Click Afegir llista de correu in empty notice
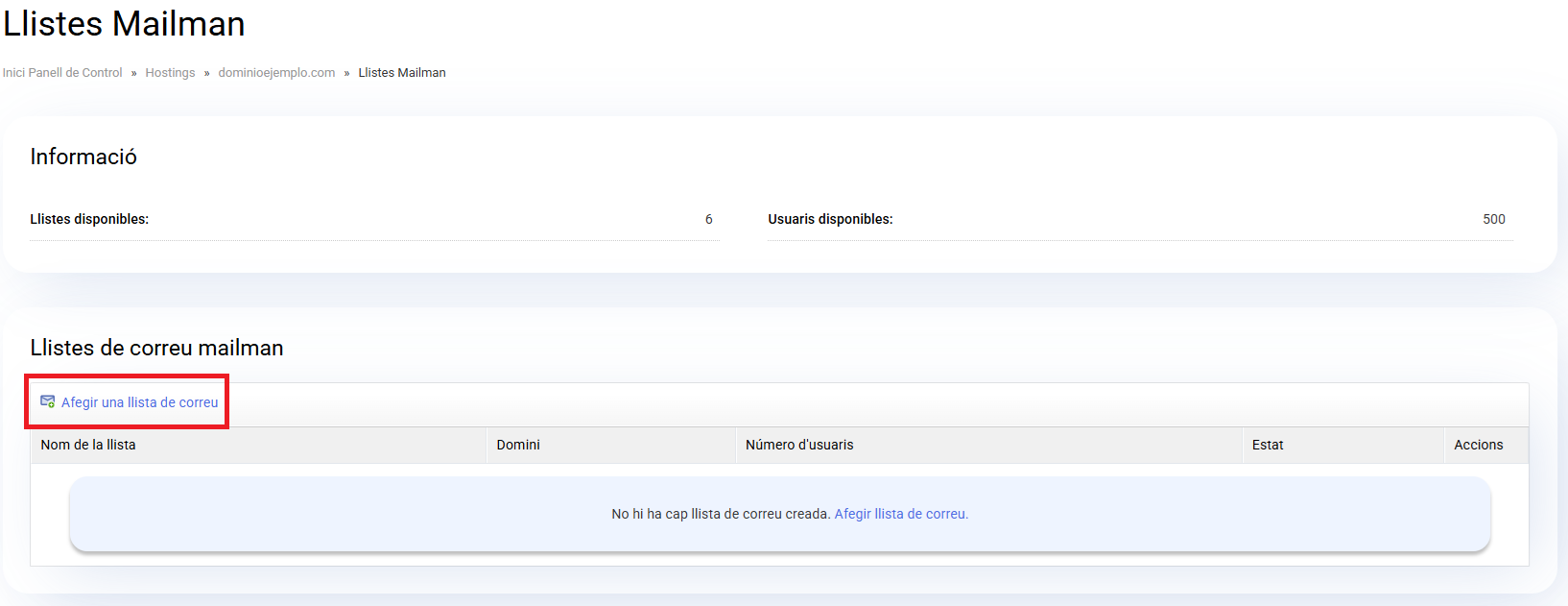This screenshot has height=606, width=1568. pyautogui.click(x=901, y=514)
